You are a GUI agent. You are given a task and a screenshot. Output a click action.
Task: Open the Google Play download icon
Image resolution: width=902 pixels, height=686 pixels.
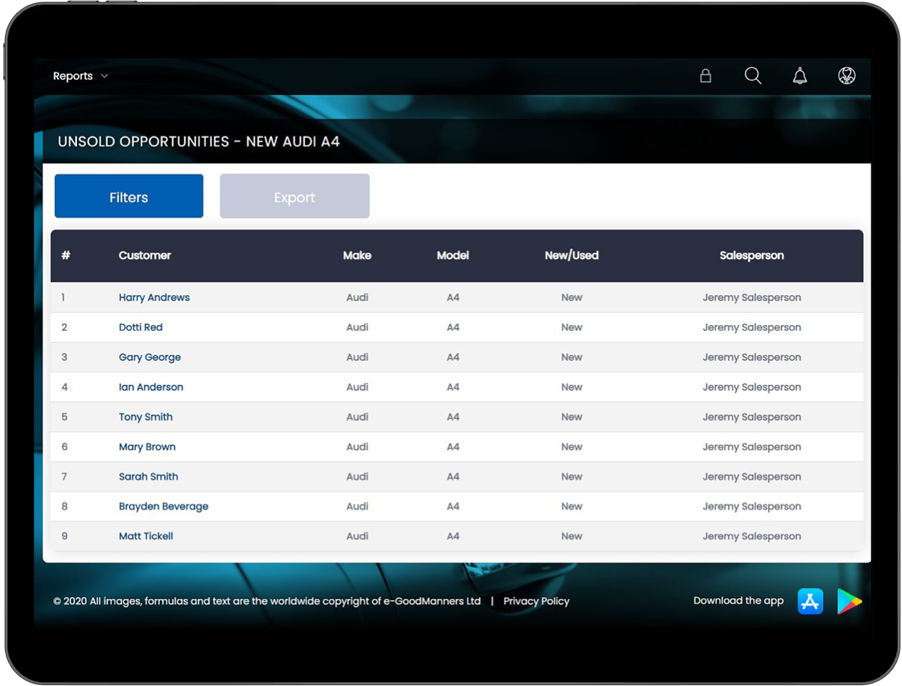849,601
